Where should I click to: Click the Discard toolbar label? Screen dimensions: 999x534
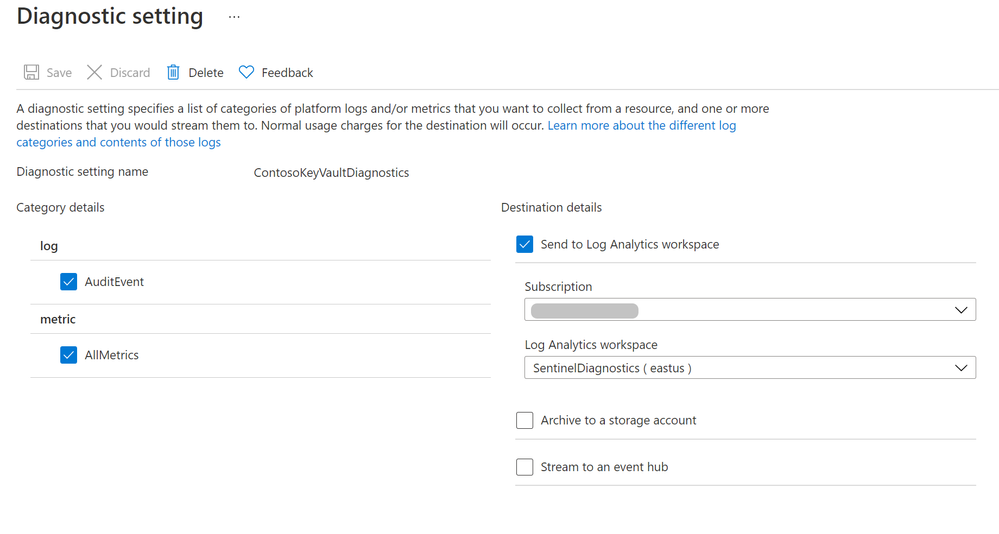[x=130, y=73]
